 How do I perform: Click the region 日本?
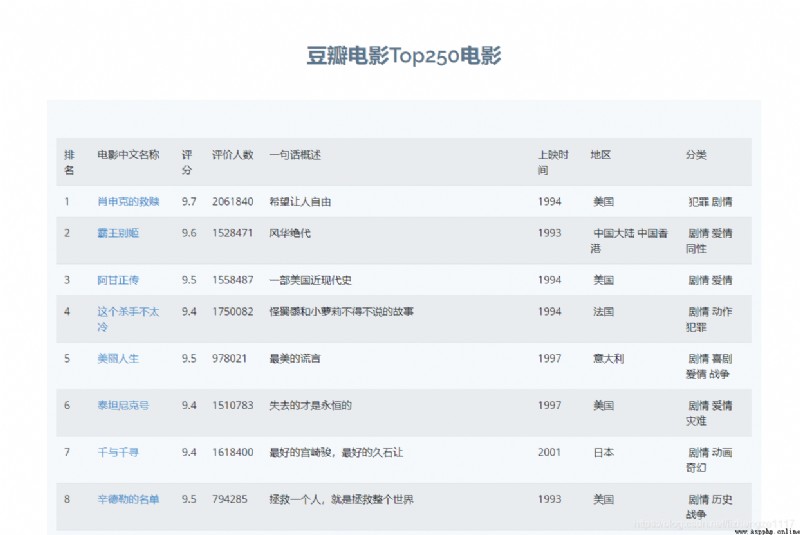tap(604, 452)
